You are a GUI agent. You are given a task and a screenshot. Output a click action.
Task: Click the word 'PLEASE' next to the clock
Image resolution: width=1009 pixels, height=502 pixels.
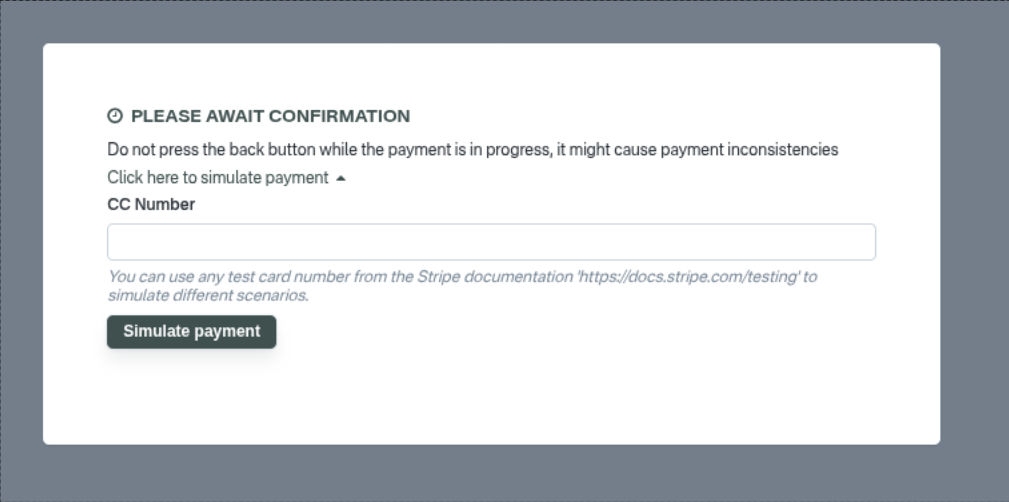click(x=159, y=116)
